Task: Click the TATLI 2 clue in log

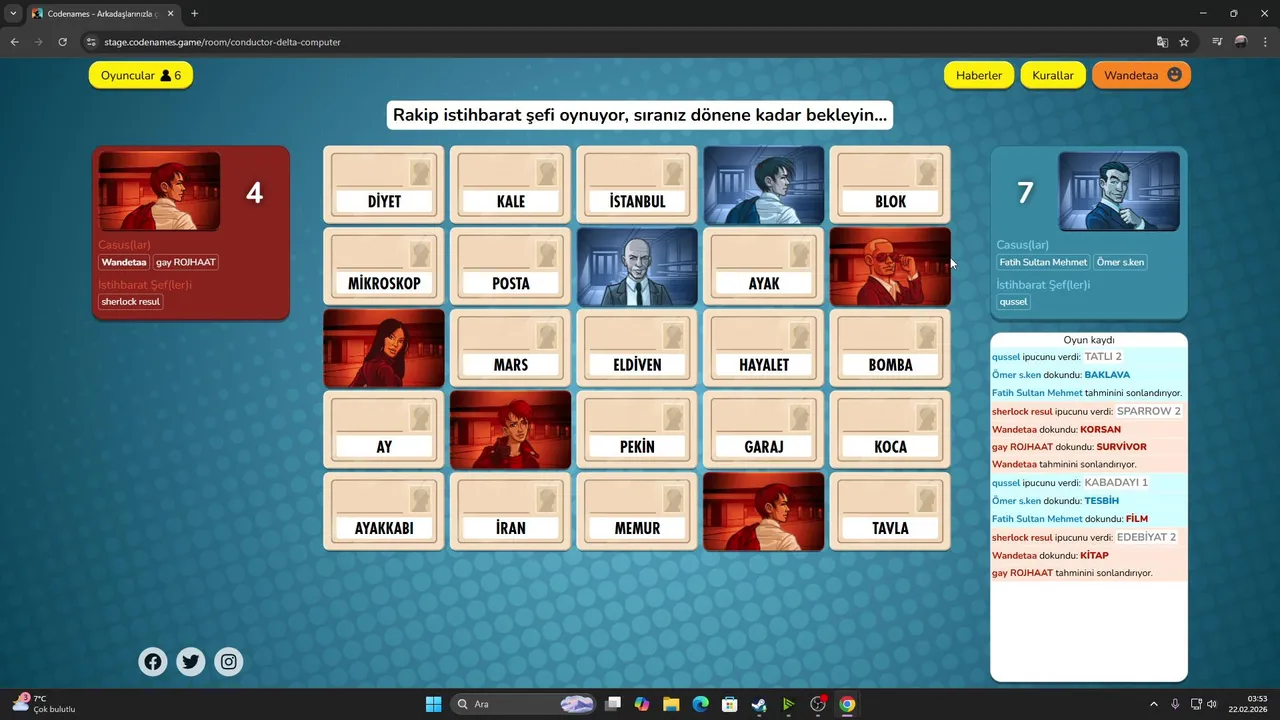Action: [x=1103, y=357]
